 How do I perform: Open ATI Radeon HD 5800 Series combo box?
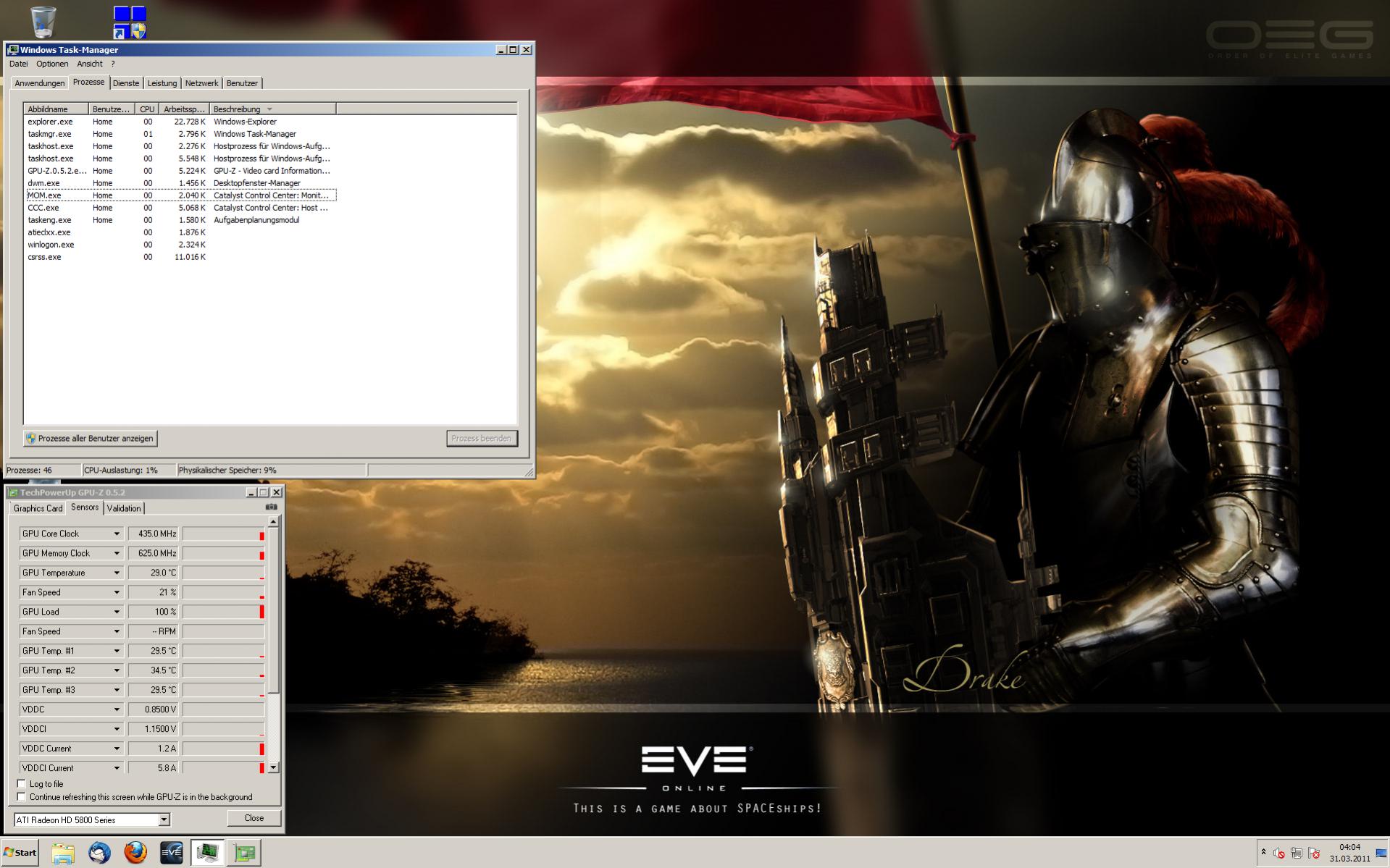[x=92, y=820]
